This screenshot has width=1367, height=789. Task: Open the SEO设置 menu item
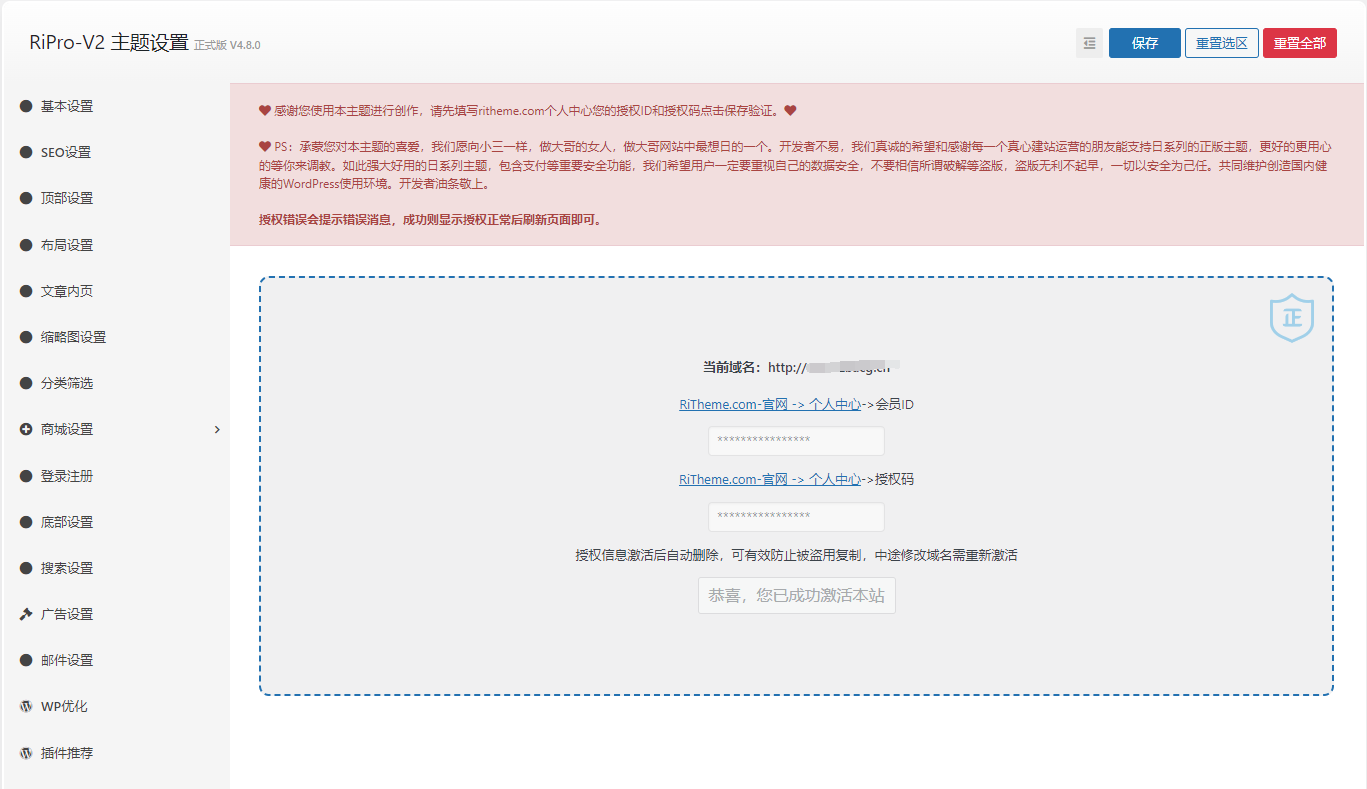[x=115, y=152]
